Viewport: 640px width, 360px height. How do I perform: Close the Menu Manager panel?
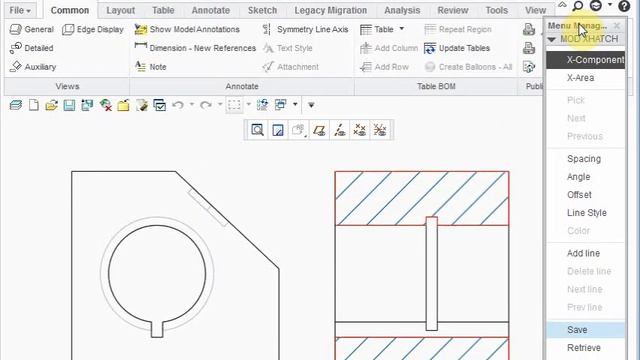point(617,26)
